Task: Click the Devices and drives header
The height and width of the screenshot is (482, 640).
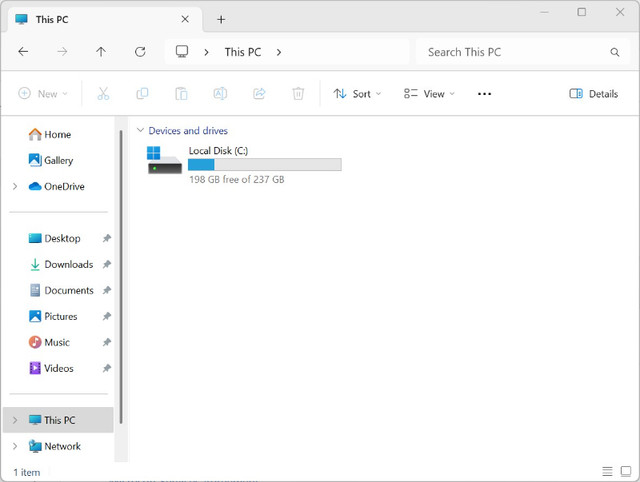Action: 188,131
